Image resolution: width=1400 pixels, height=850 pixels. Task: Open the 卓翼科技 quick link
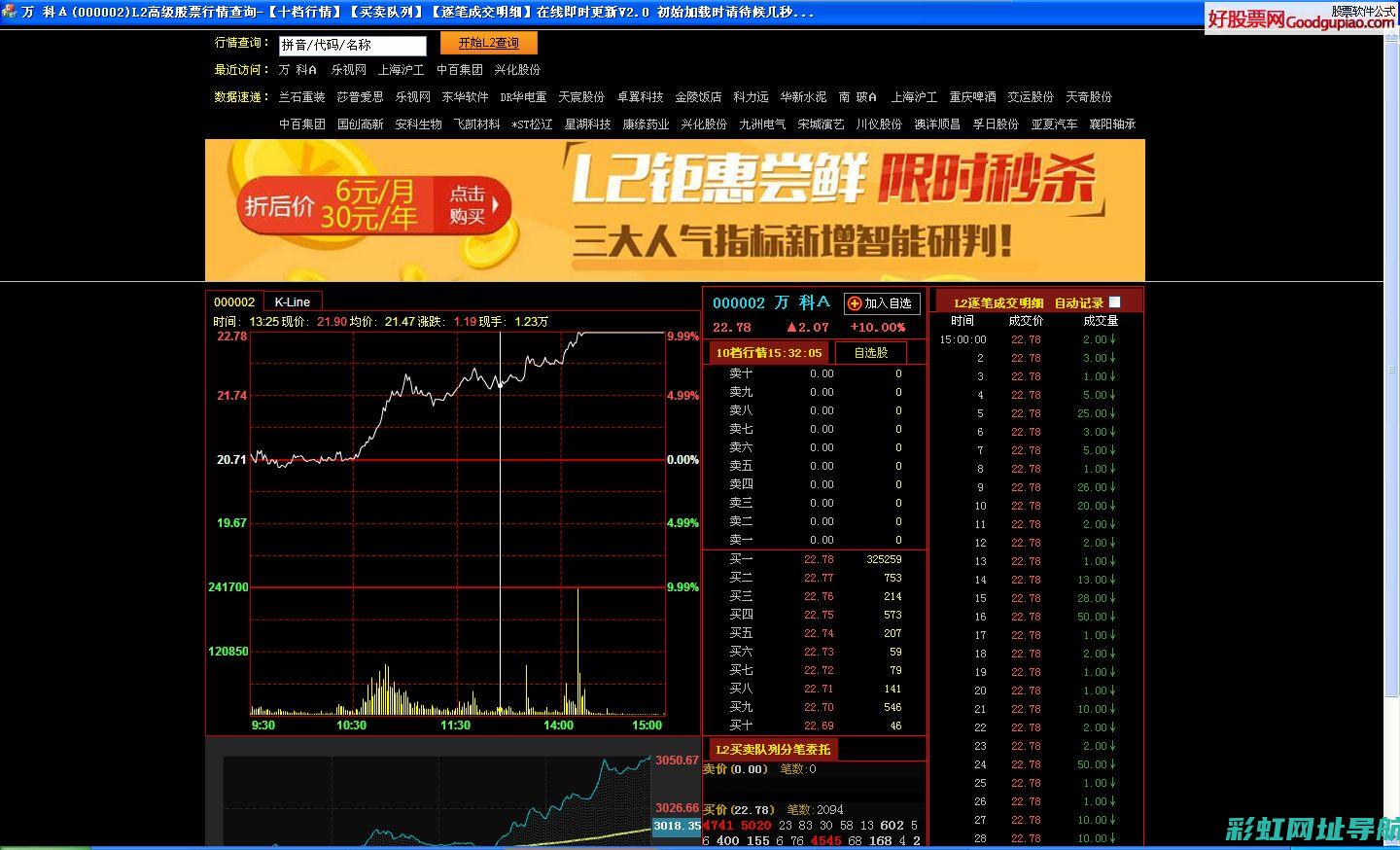(x=640, y=97)
